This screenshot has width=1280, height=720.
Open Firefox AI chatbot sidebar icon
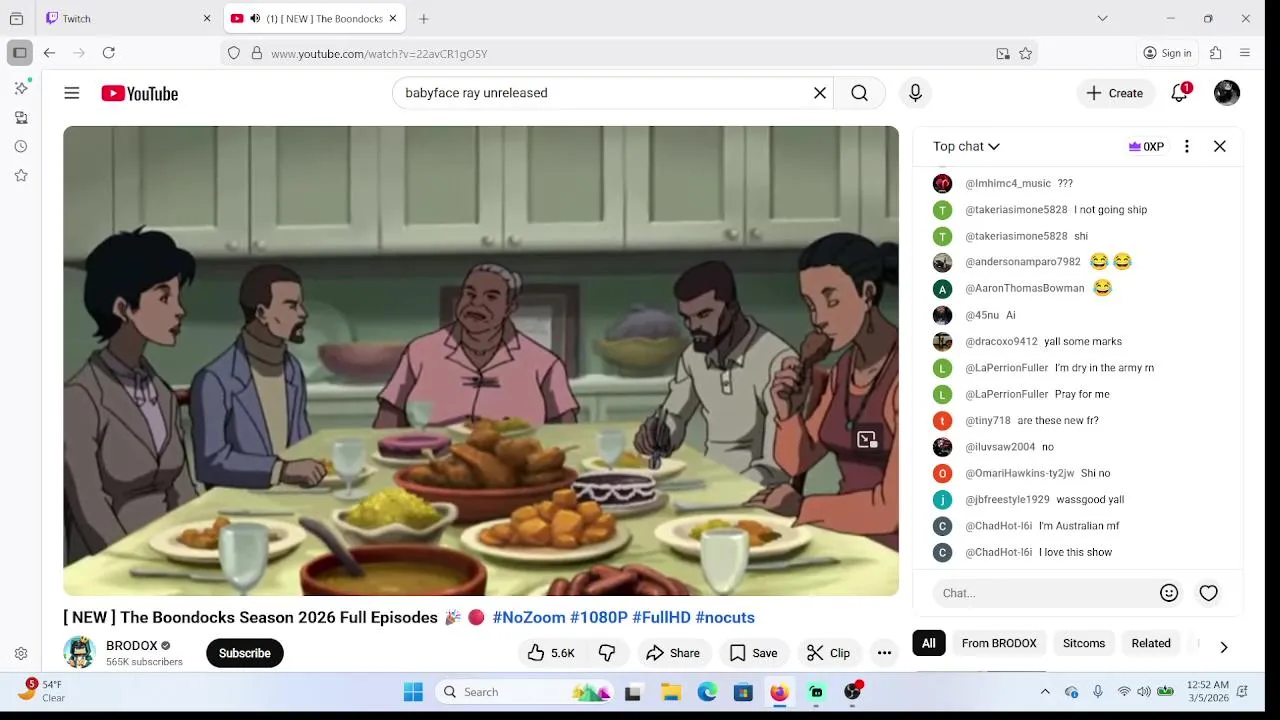(21, 88)
